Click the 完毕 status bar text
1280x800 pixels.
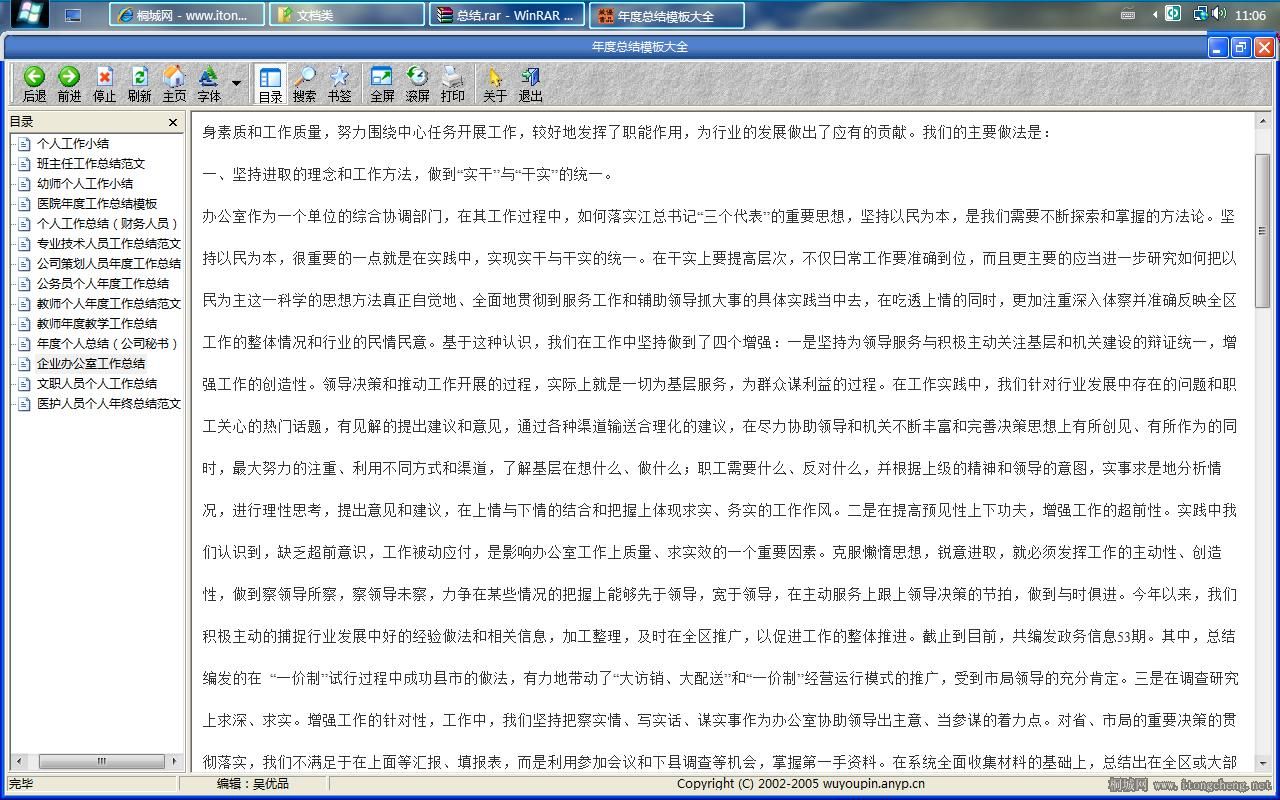[21, 784]
